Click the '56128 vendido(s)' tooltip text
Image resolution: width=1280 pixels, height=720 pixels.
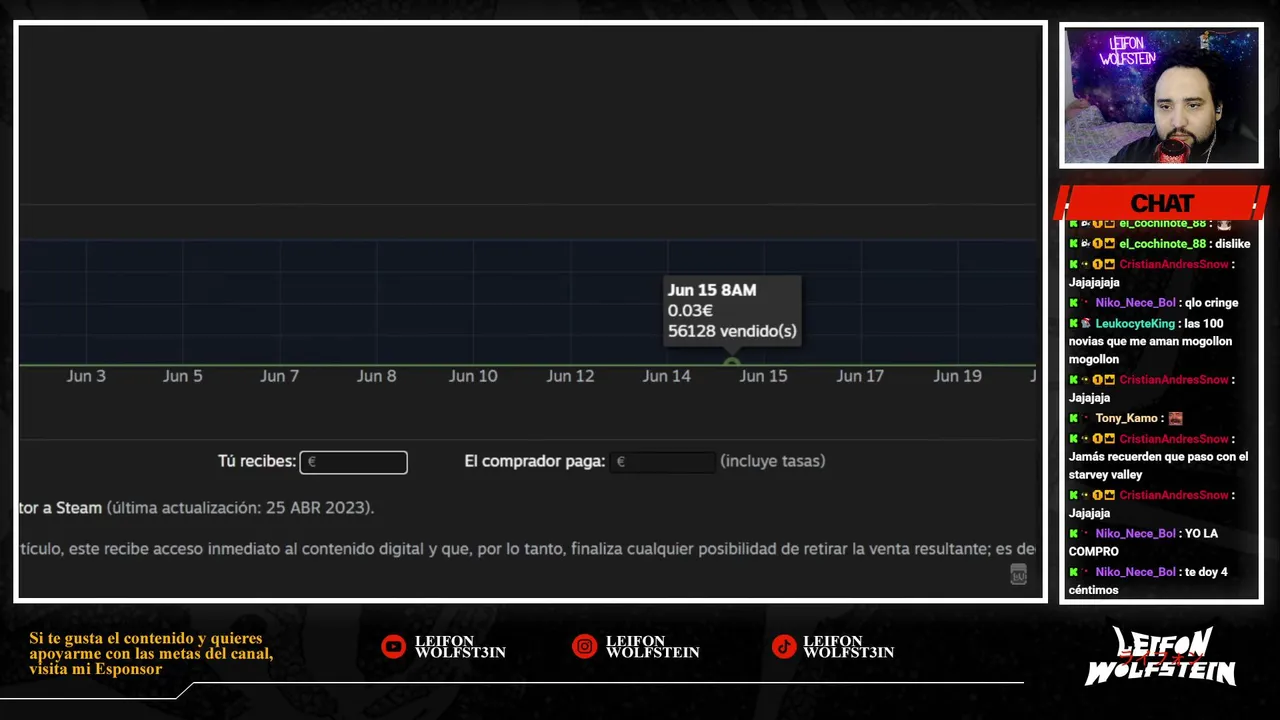tap(732, 331)
